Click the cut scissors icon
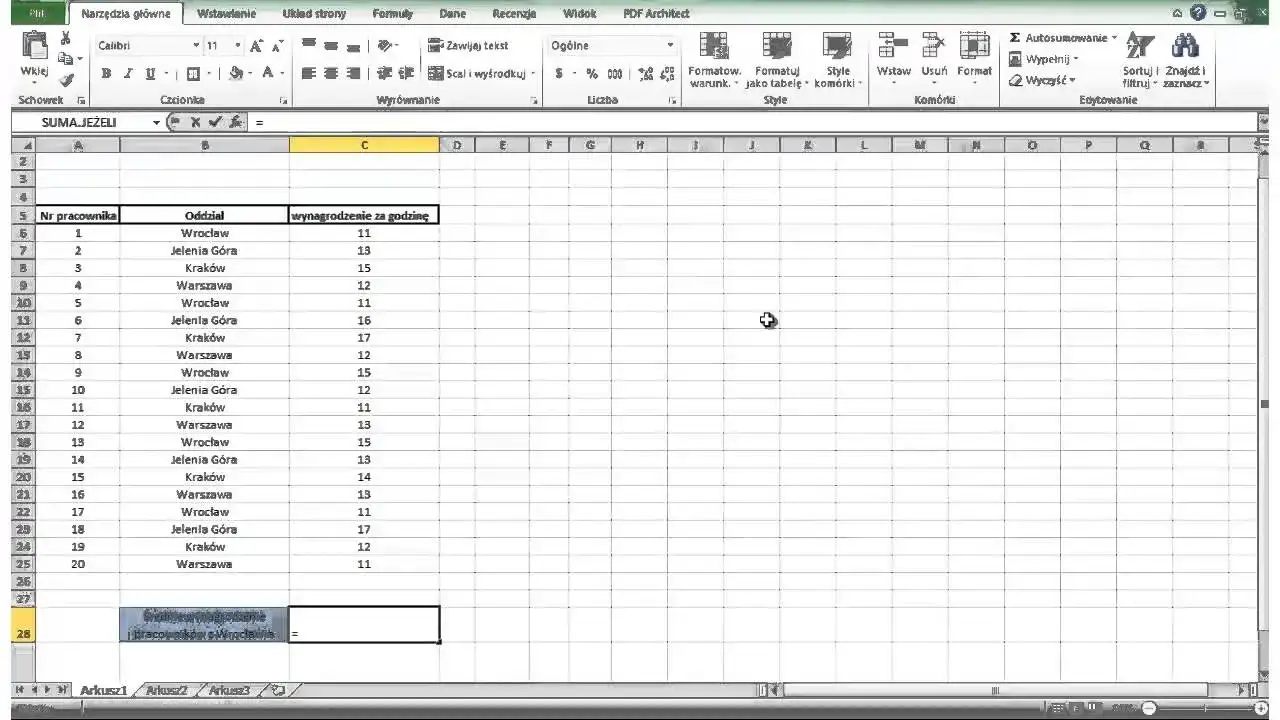Viewport: 1280px width, 720px height. pyautogui.click(x=66, y=38)
